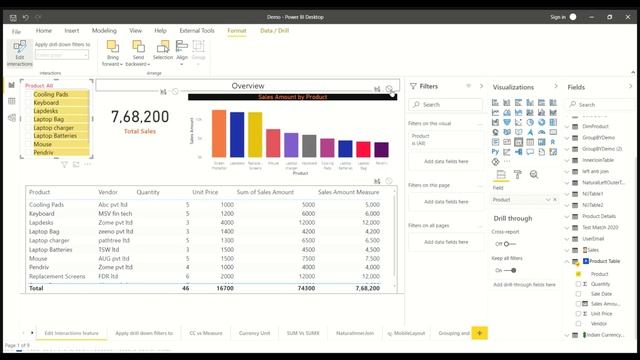
Task: Expand the UserEmail table in Fields
Action: coord(567,239)
